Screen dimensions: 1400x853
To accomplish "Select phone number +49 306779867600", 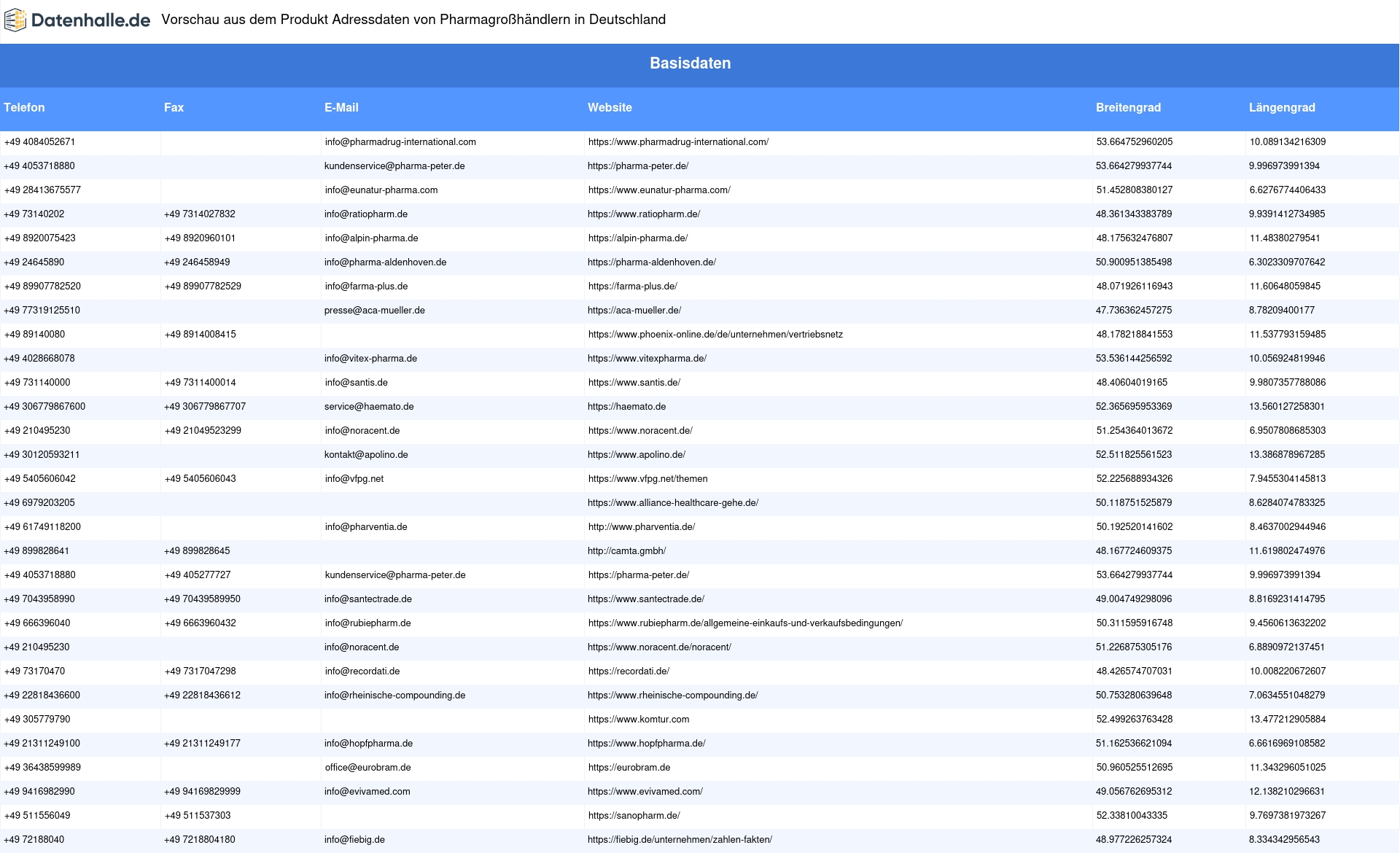I will pyautogui.click(x=44, y=407).
